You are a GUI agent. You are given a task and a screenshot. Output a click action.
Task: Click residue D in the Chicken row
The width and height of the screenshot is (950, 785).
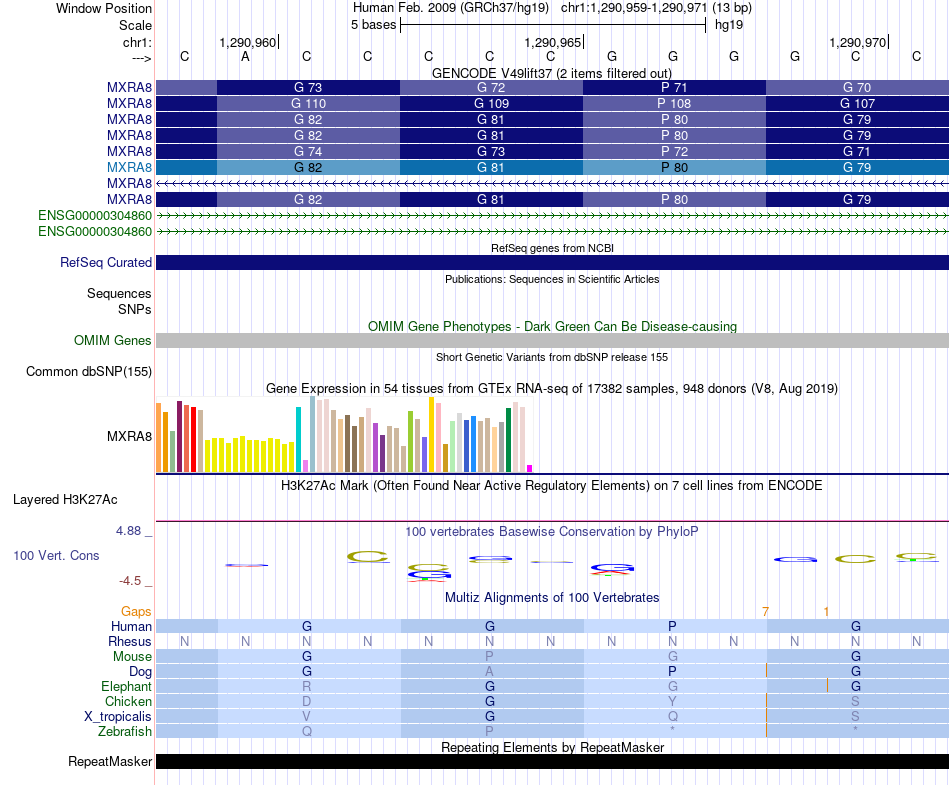307,701
